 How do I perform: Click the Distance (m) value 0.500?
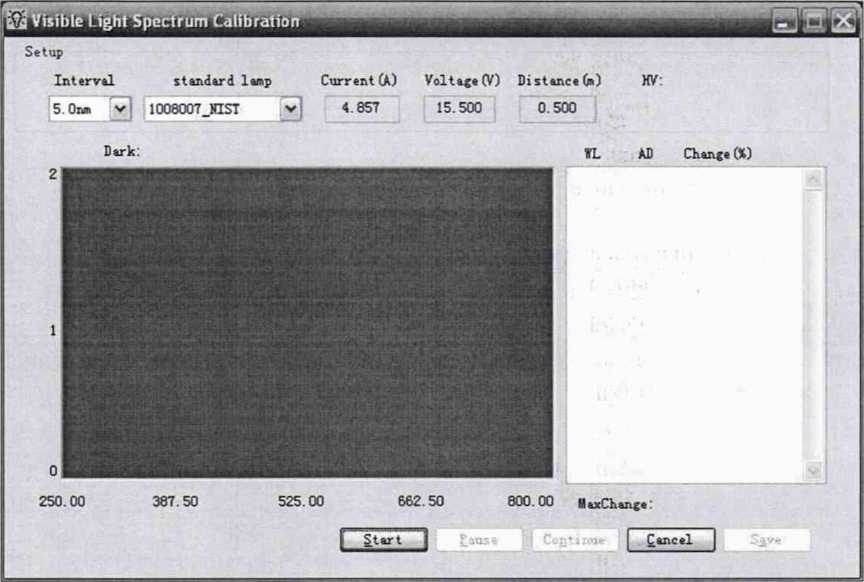pyautogui.click(x=557, y=108)
